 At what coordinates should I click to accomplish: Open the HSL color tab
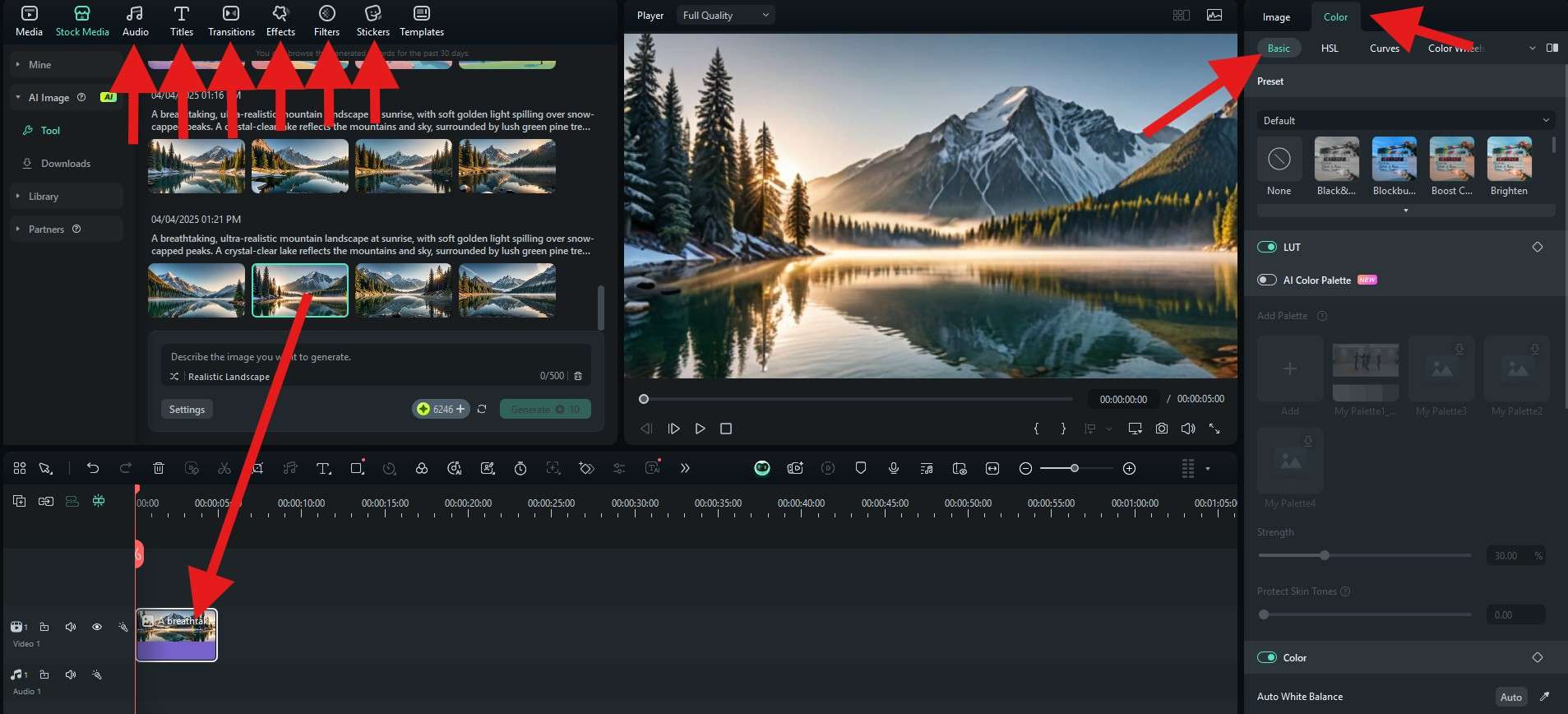tap(1330, 48)
